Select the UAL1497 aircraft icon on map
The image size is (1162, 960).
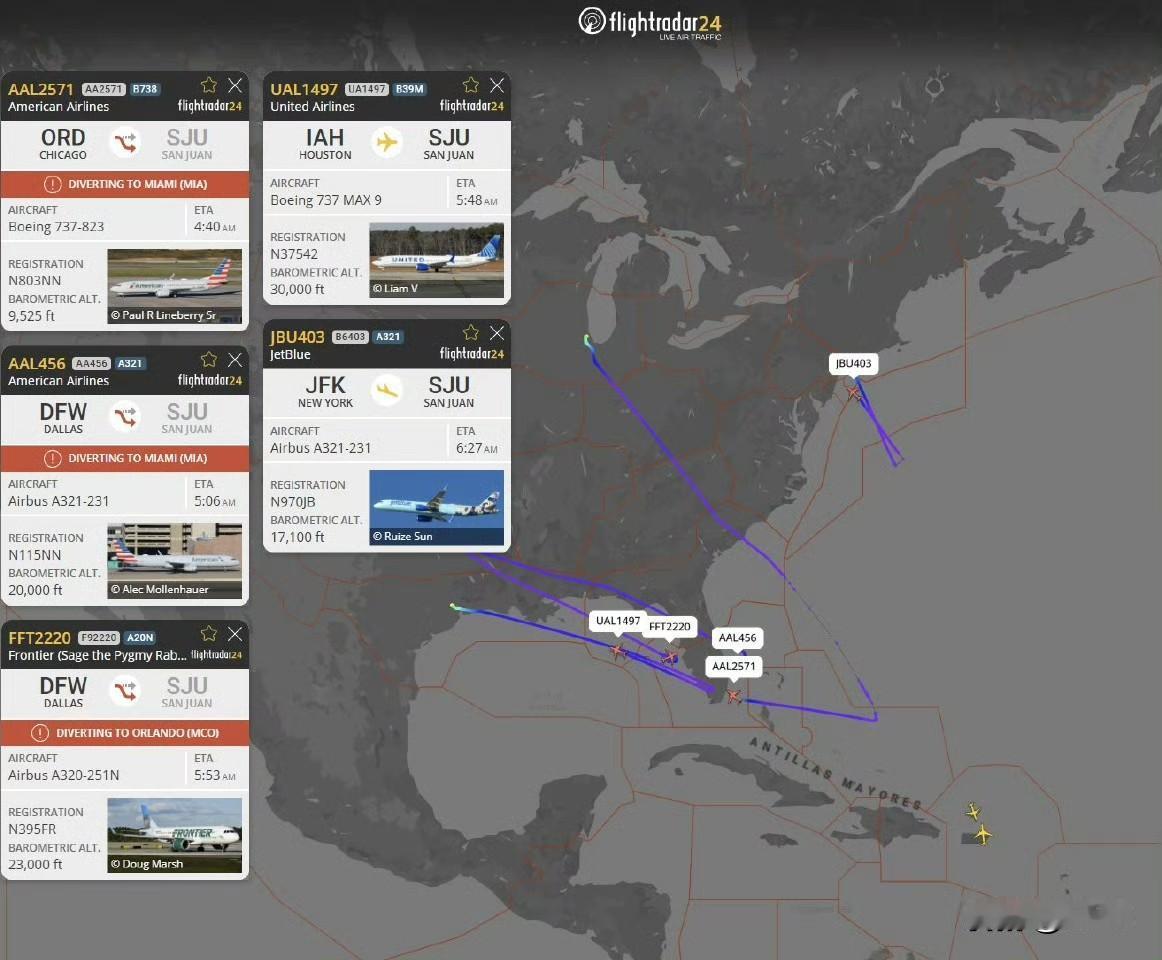[617, 651]
